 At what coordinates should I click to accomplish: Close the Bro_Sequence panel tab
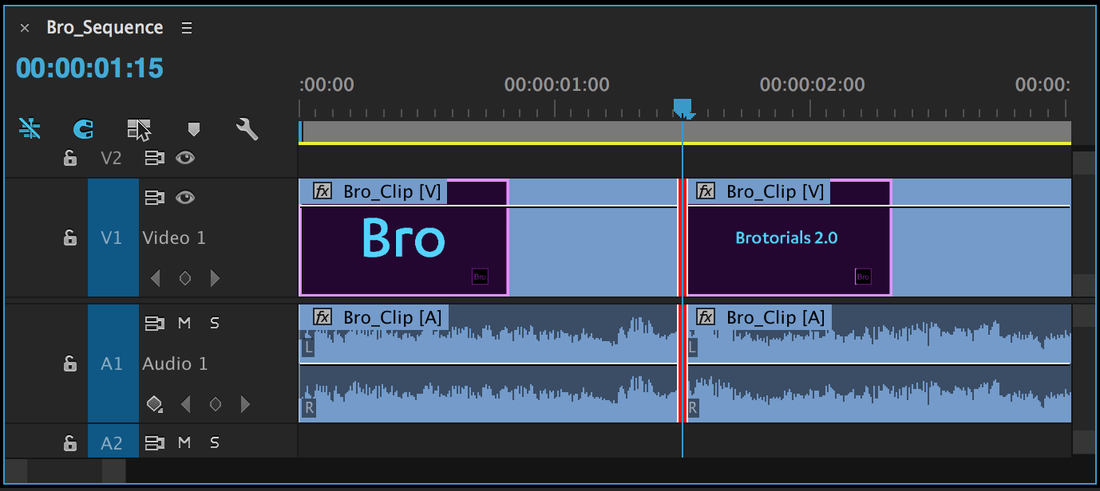tap(25, 28)
